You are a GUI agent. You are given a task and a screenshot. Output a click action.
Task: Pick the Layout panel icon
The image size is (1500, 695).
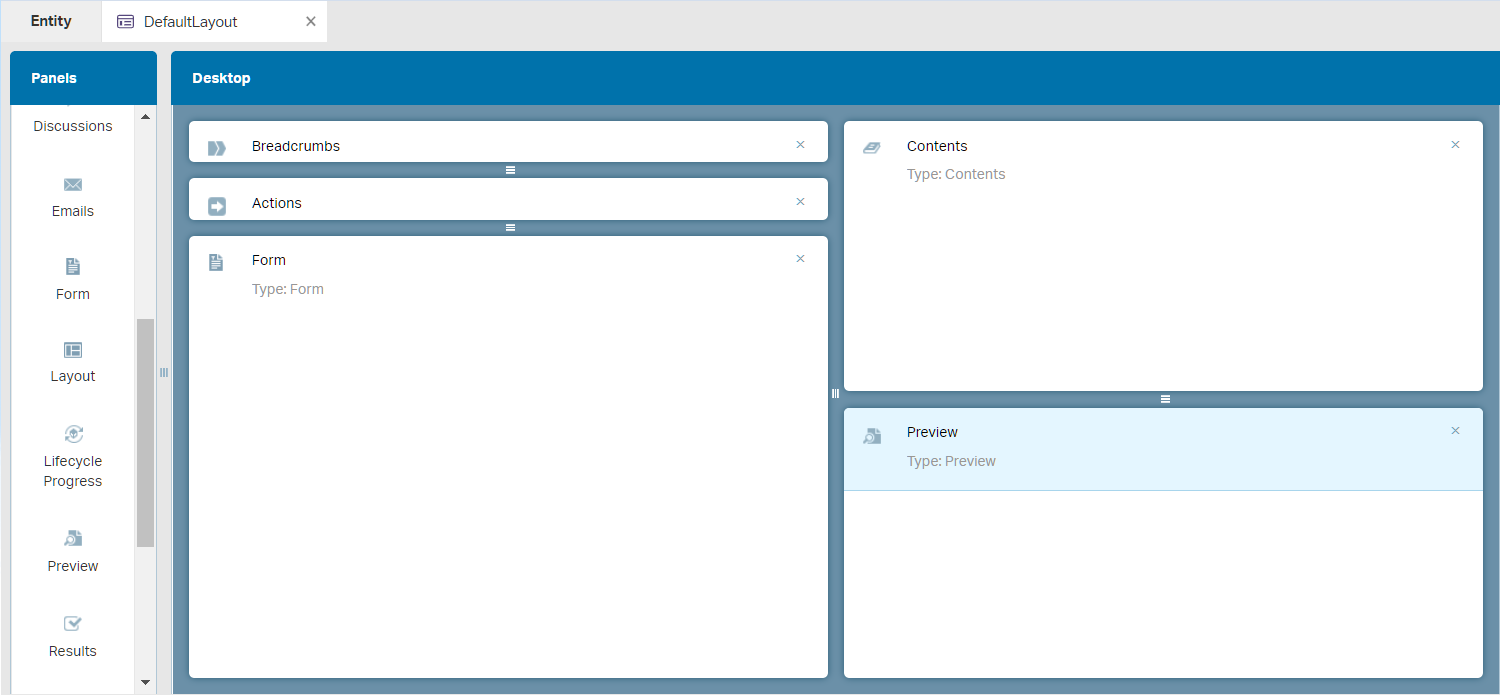pos(73,350)
